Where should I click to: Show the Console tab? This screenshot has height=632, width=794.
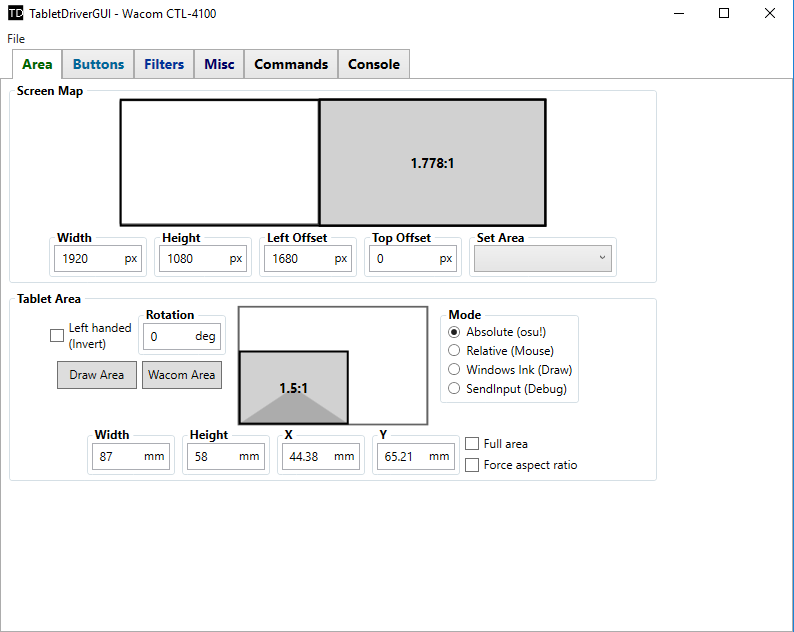(x=374, y=64)
